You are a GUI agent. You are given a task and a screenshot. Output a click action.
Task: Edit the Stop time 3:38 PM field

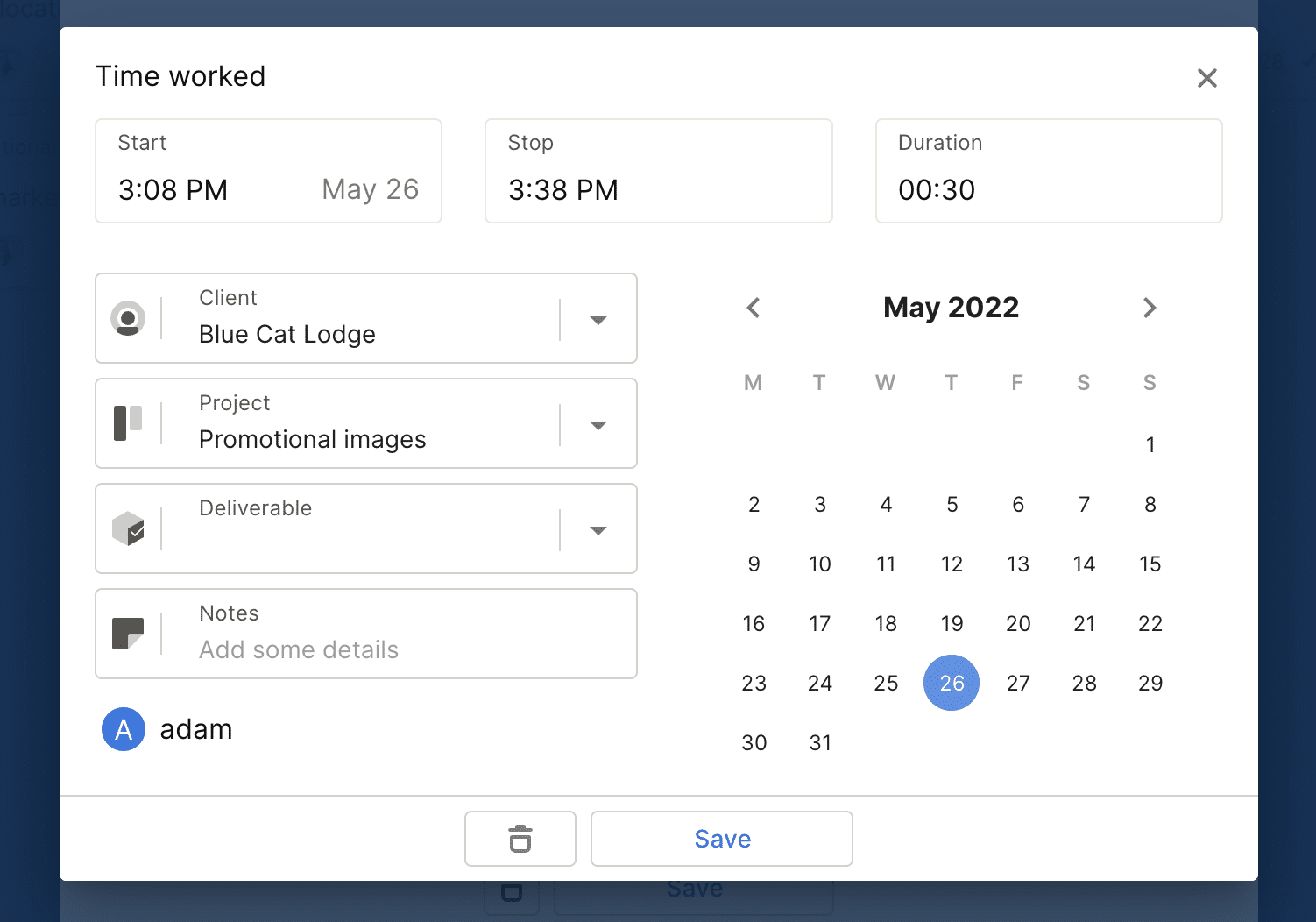click(x=659, y=171)
